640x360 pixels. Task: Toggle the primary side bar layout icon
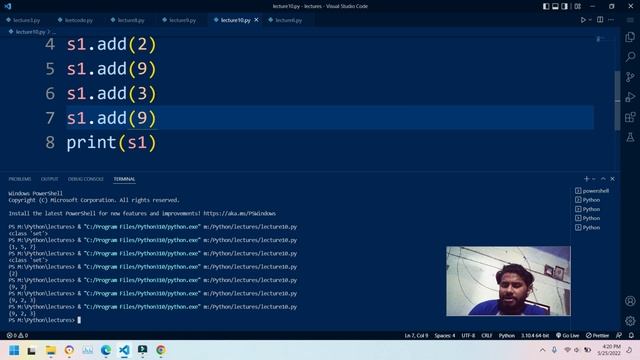point(546,6)
